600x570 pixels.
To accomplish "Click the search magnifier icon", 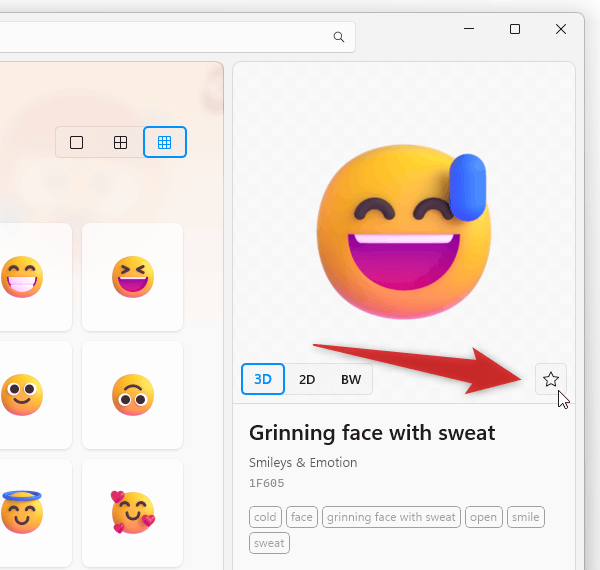I will click(x=339, y=37).
